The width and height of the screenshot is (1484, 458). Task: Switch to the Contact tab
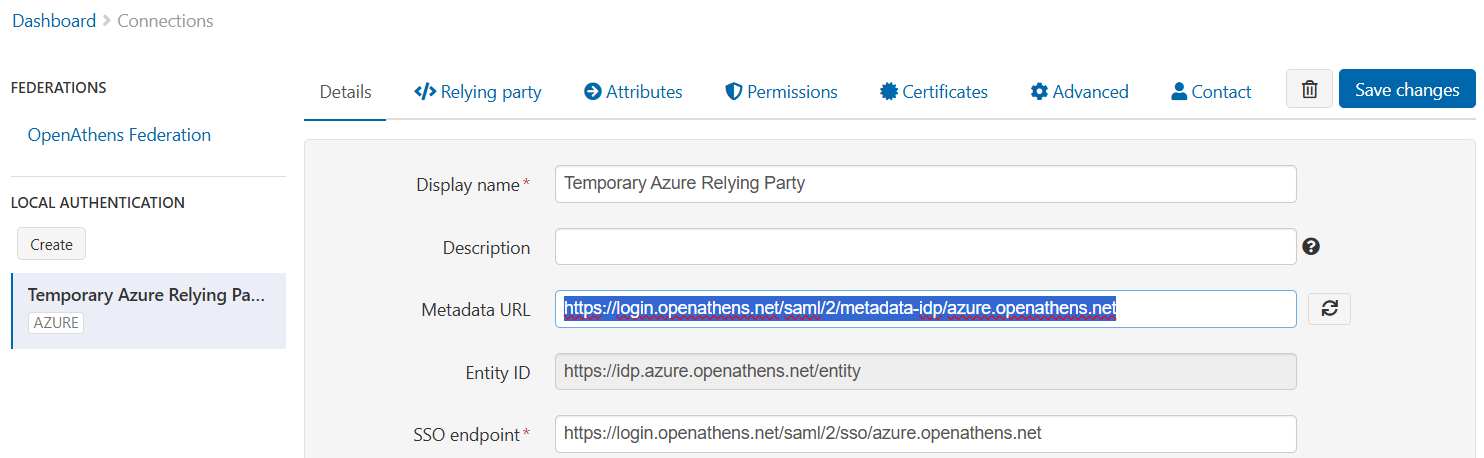point(1211,92)
